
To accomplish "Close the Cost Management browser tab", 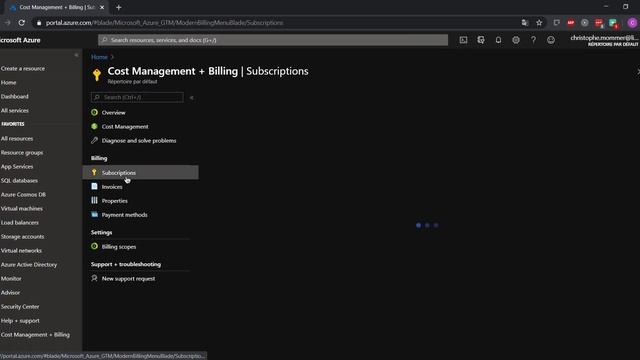I will click(102, 7).
